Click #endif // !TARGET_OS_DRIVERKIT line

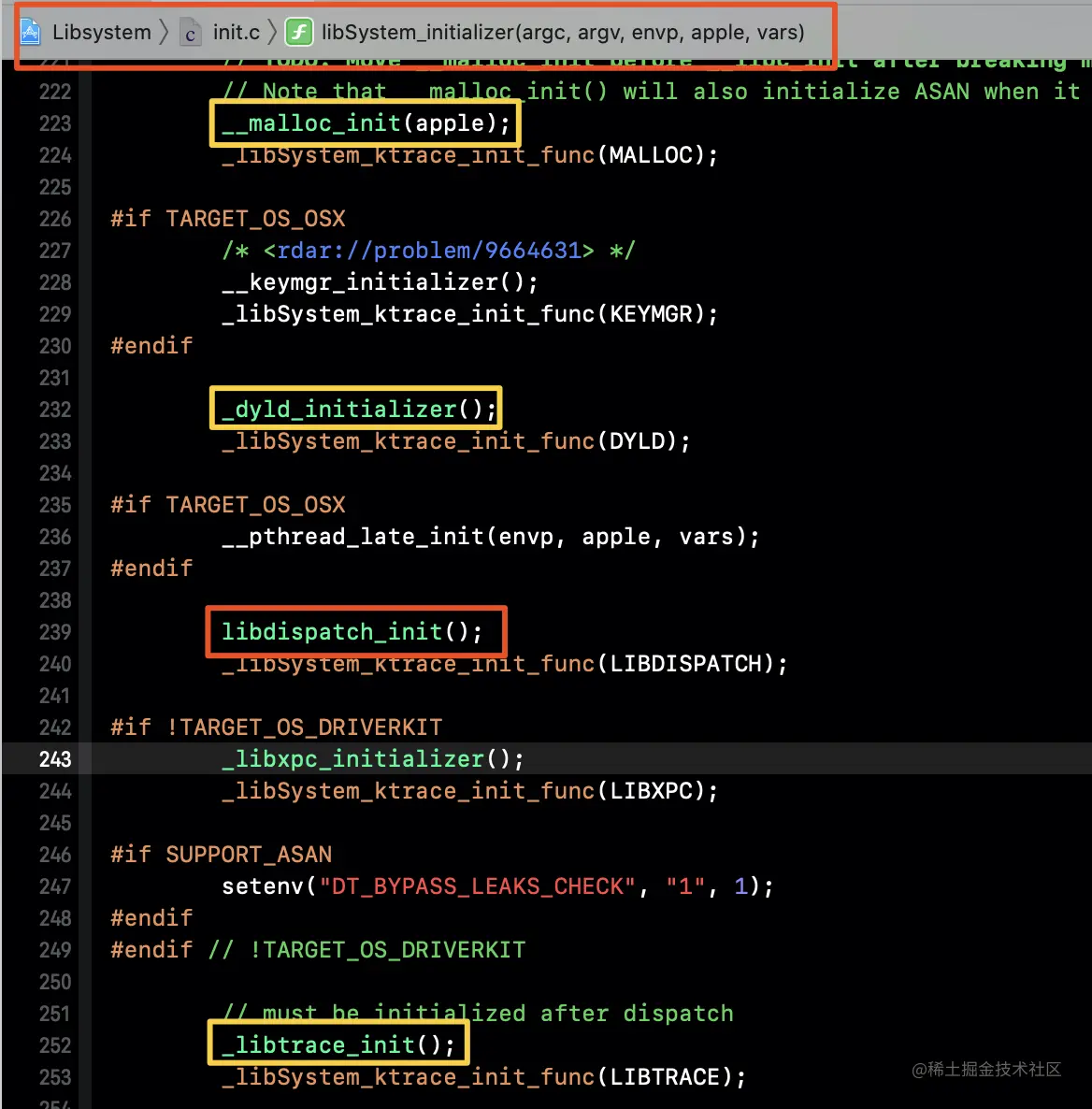(318, 950)
